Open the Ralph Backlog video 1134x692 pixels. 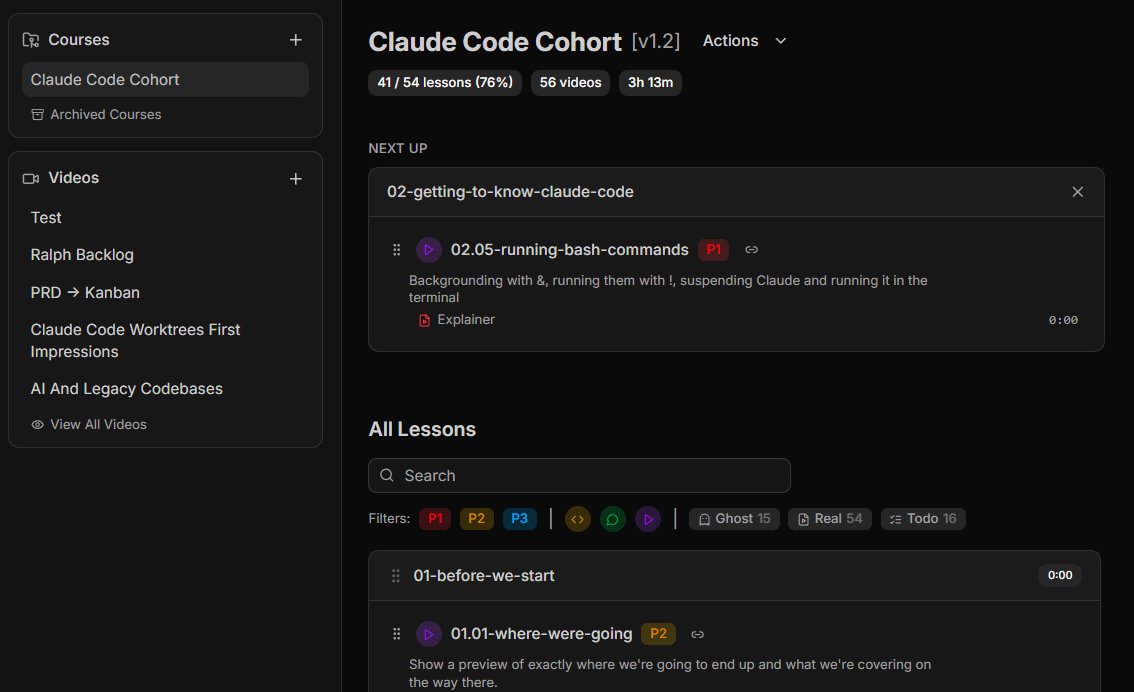click(x=82, y=255)
